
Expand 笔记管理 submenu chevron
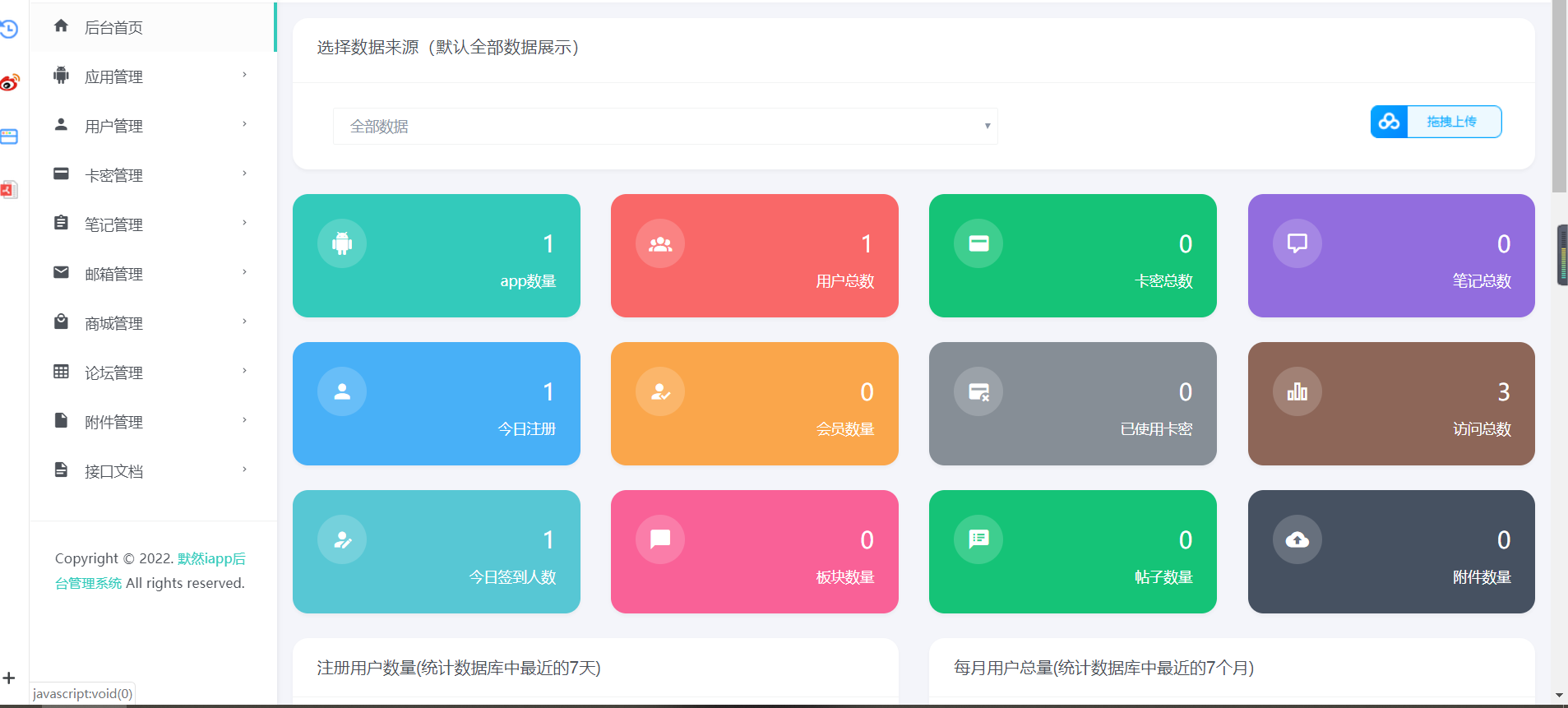(x=244, y=223)
